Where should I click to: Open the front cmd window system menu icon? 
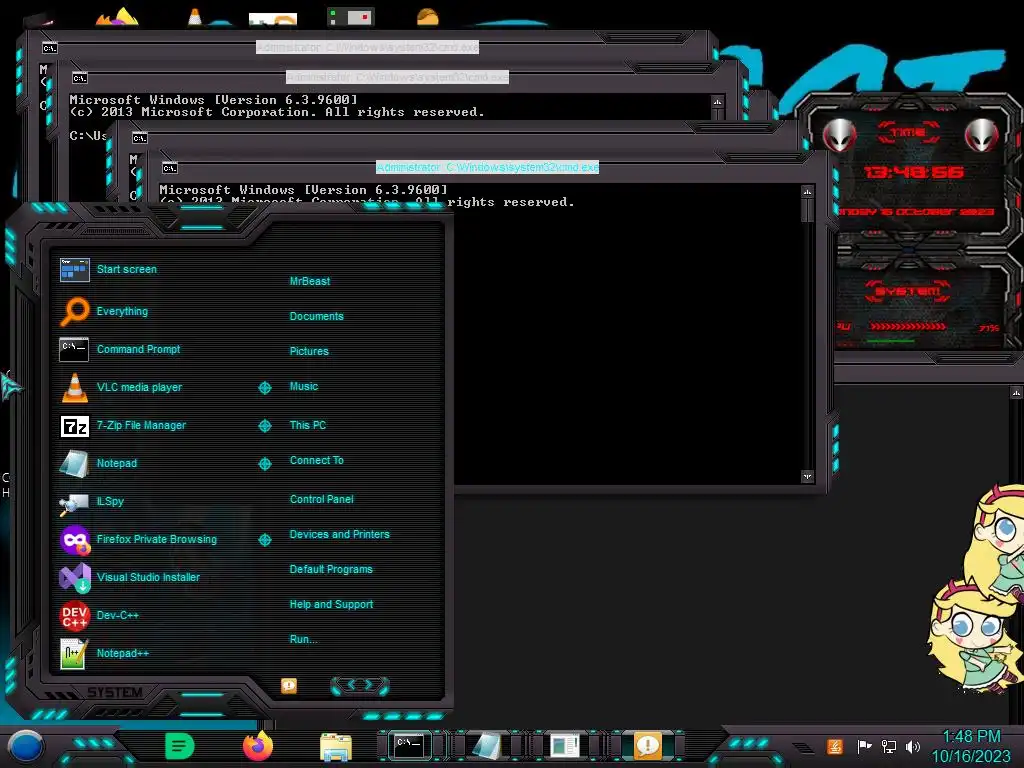pos(170,168)
